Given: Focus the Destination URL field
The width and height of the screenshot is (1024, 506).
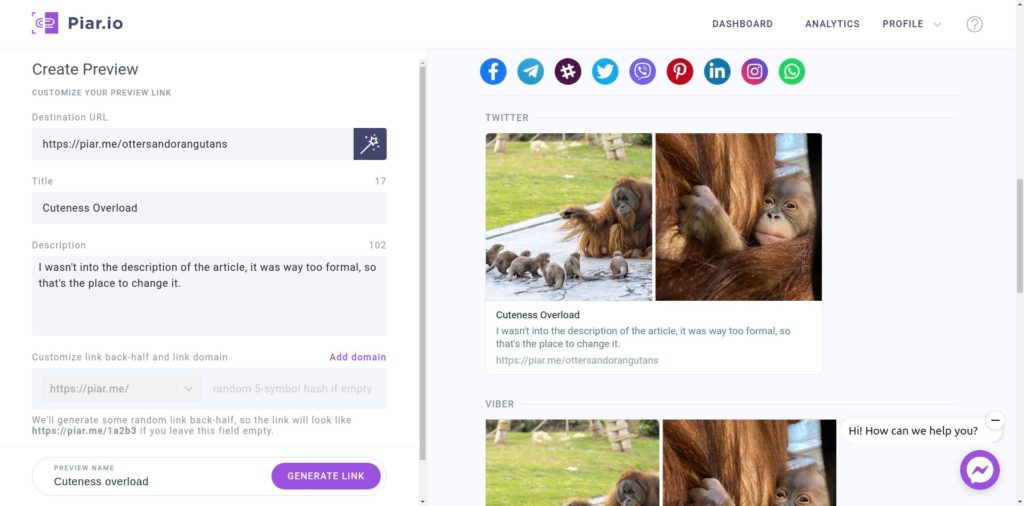Looking at the screenshot, I should pyautogui.click(x=193, y=144).
